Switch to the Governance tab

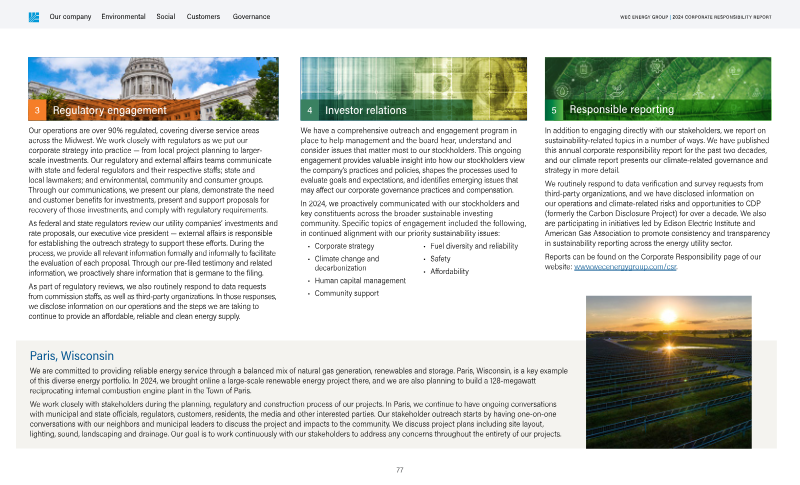coord(251,17)
